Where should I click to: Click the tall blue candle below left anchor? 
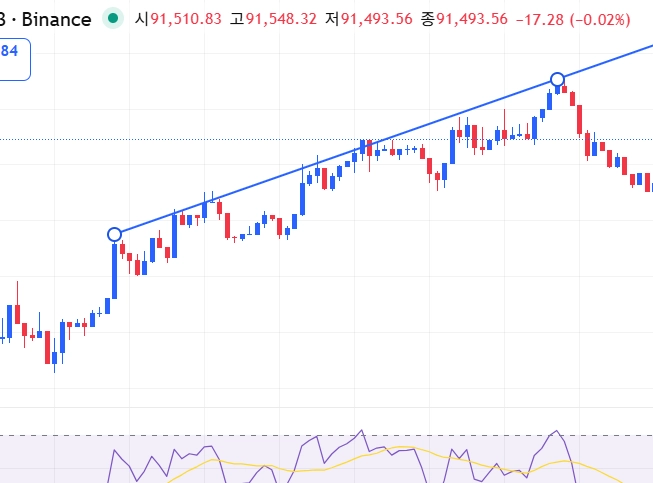click(x=115, y=271)
